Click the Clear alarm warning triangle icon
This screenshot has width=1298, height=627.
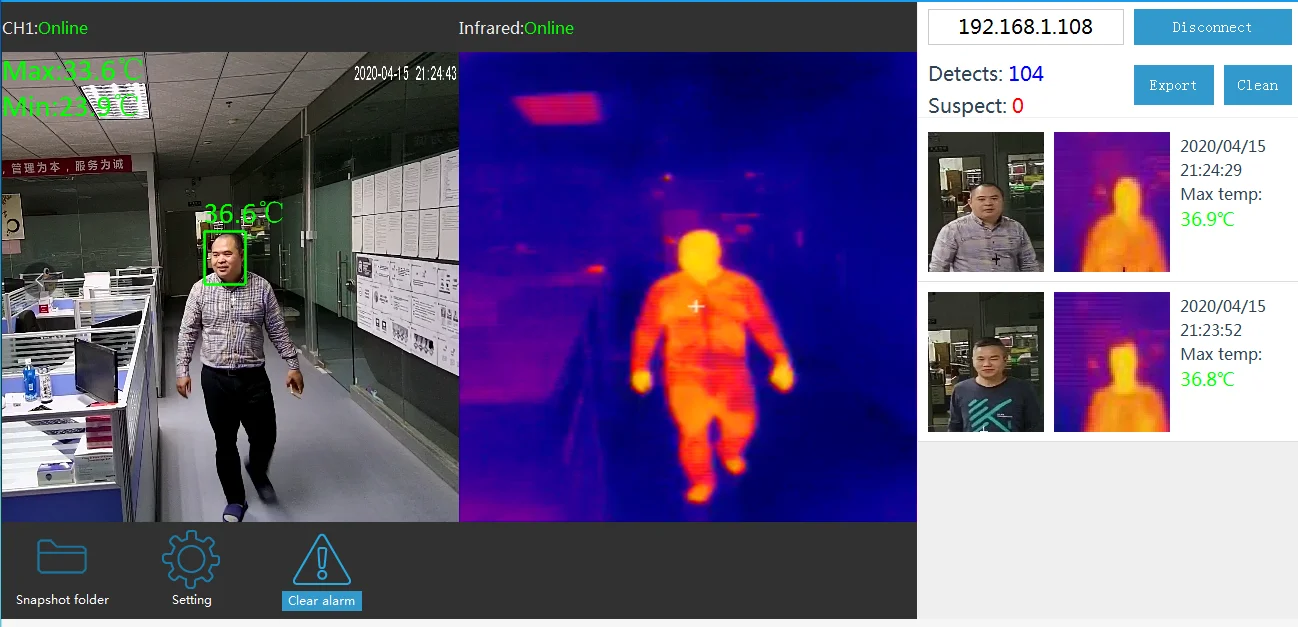[322, 559]
